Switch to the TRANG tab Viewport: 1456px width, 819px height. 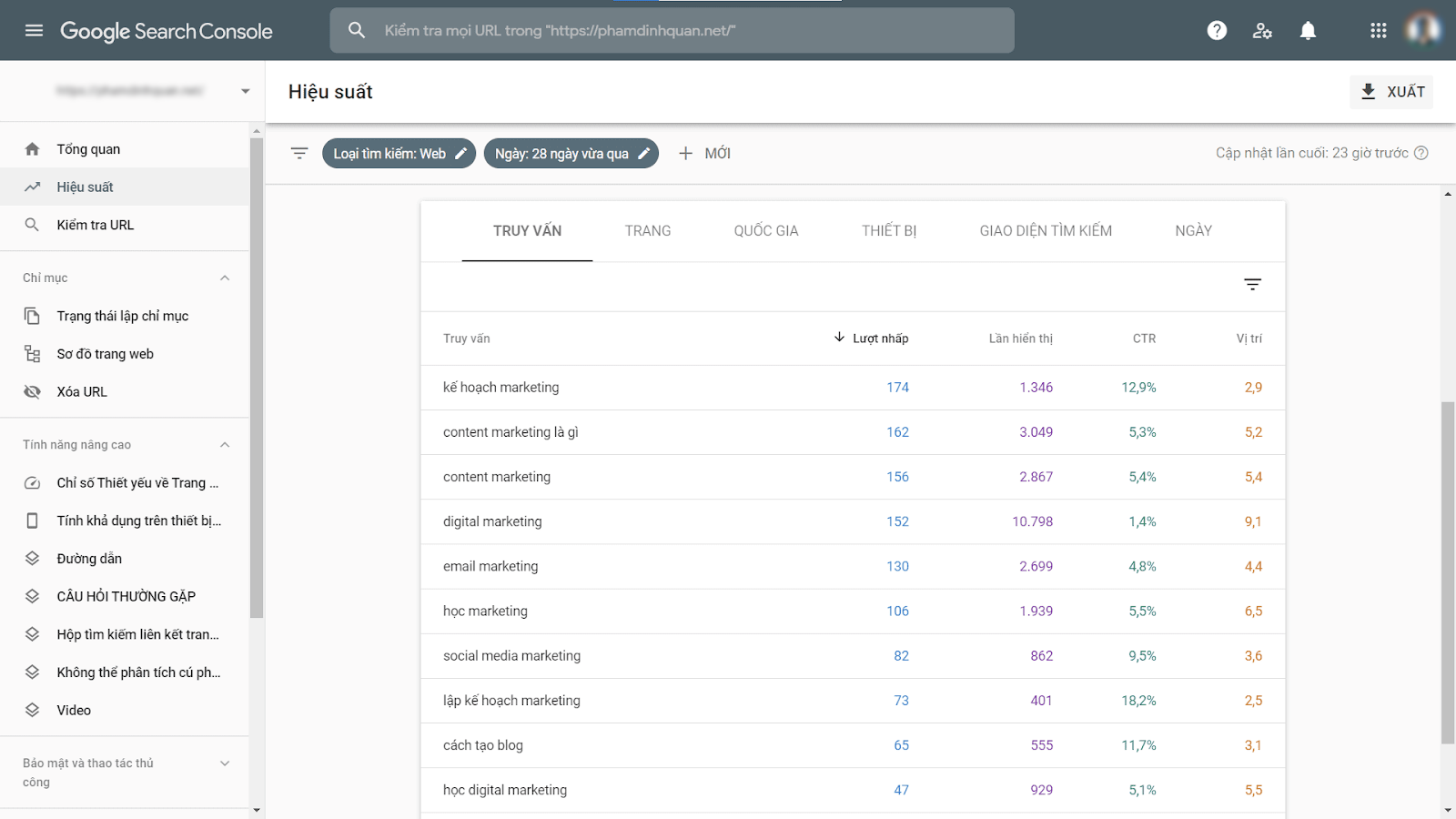click(647, 231)
